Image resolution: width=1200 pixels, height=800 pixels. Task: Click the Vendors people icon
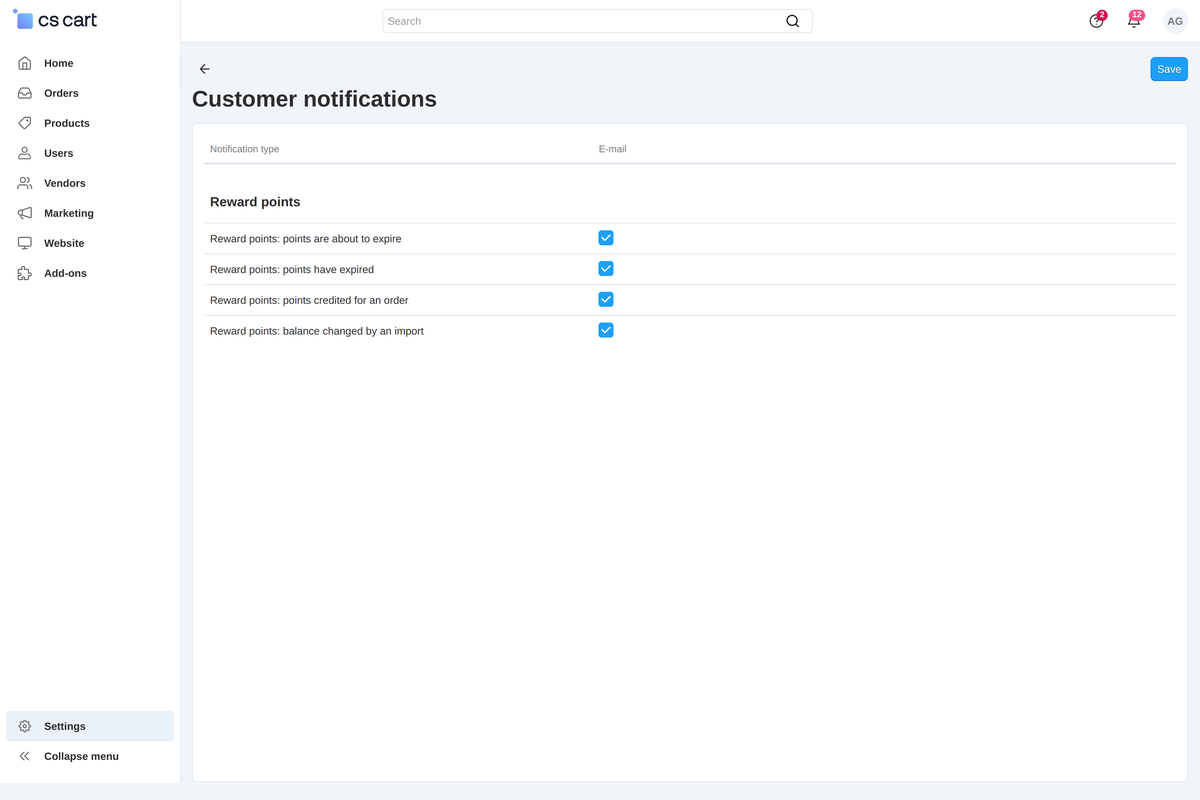pos(25,183)
